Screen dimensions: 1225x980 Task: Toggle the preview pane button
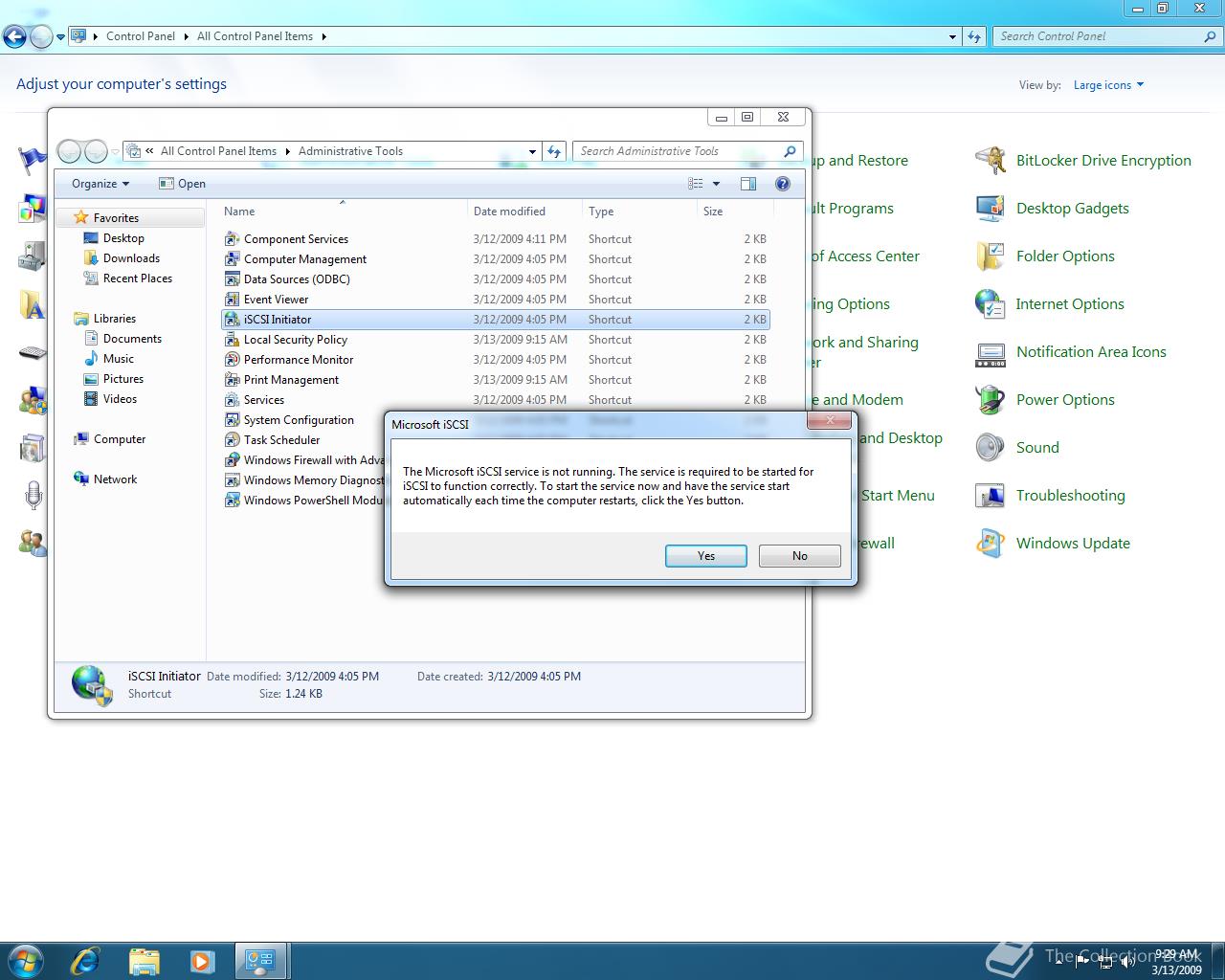point(748,184)
